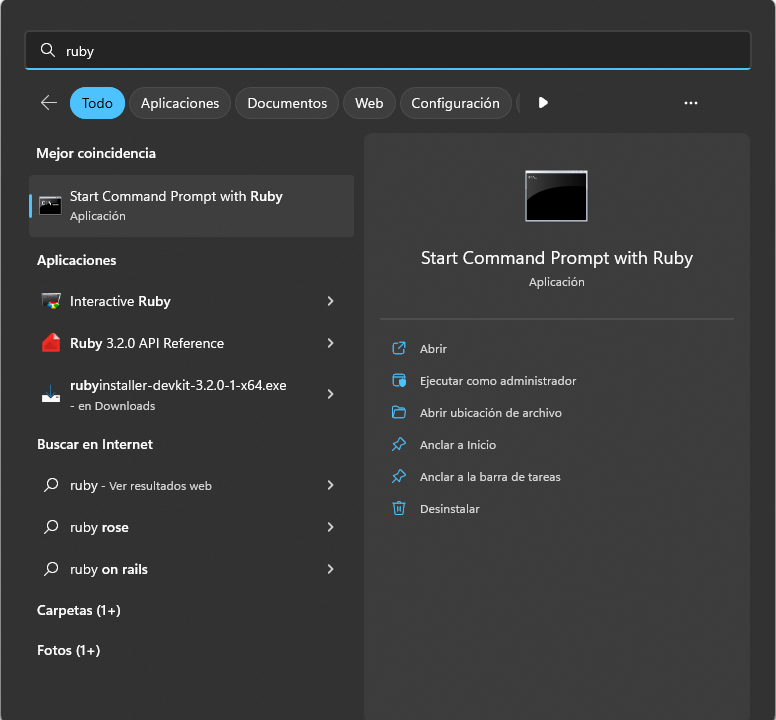Click search icon beside ruby rose

[51, 527]
